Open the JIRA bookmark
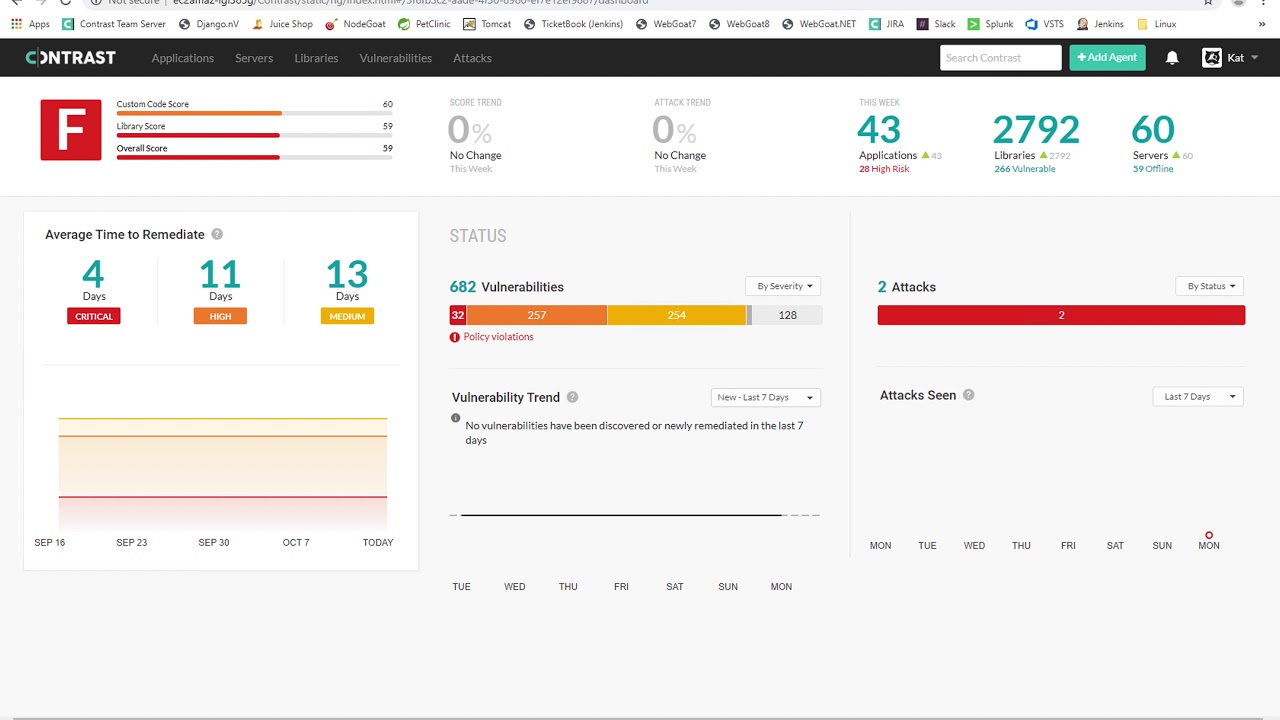 click(887, 24)
